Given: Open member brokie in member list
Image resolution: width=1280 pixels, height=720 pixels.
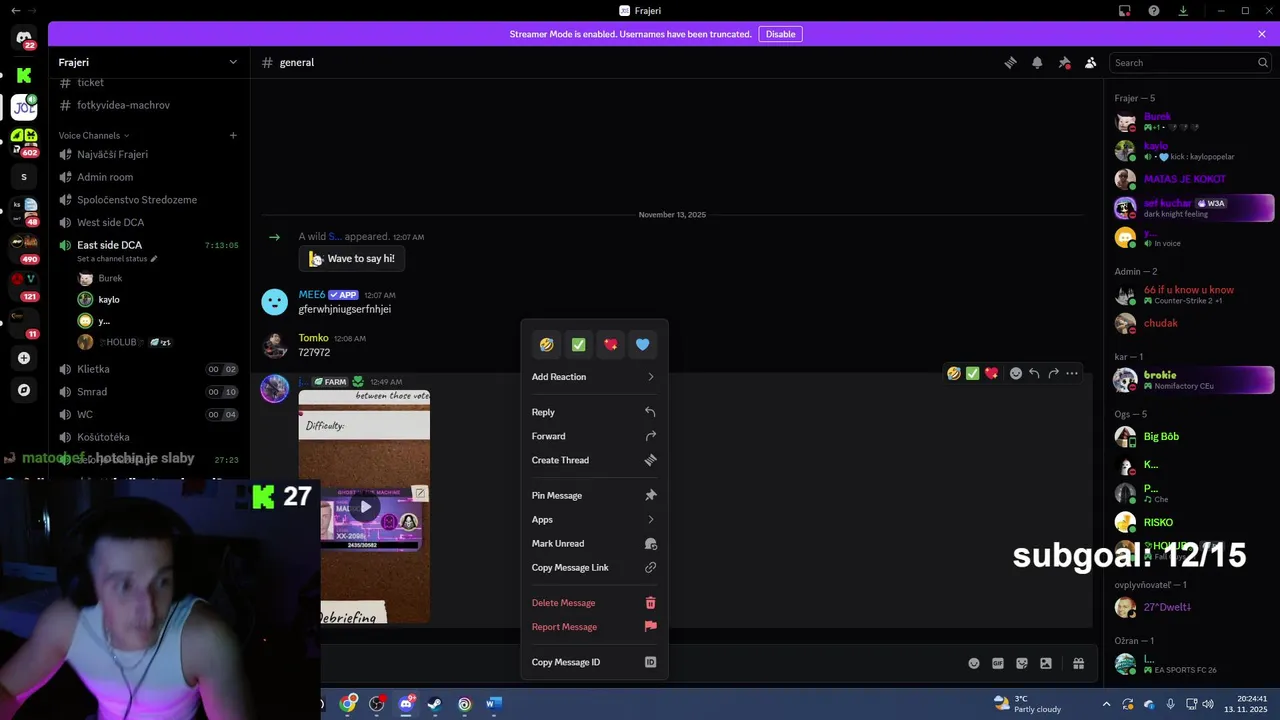Looking at the screenshot, I should [x=1194, y=380].
